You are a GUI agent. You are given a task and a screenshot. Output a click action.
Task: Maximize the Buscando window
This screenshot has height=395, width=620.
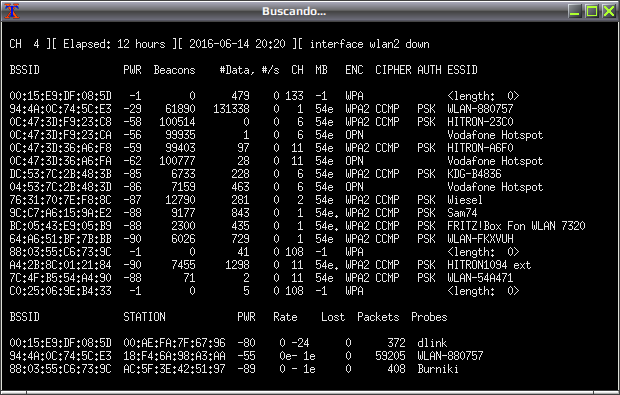click(592, 11)
